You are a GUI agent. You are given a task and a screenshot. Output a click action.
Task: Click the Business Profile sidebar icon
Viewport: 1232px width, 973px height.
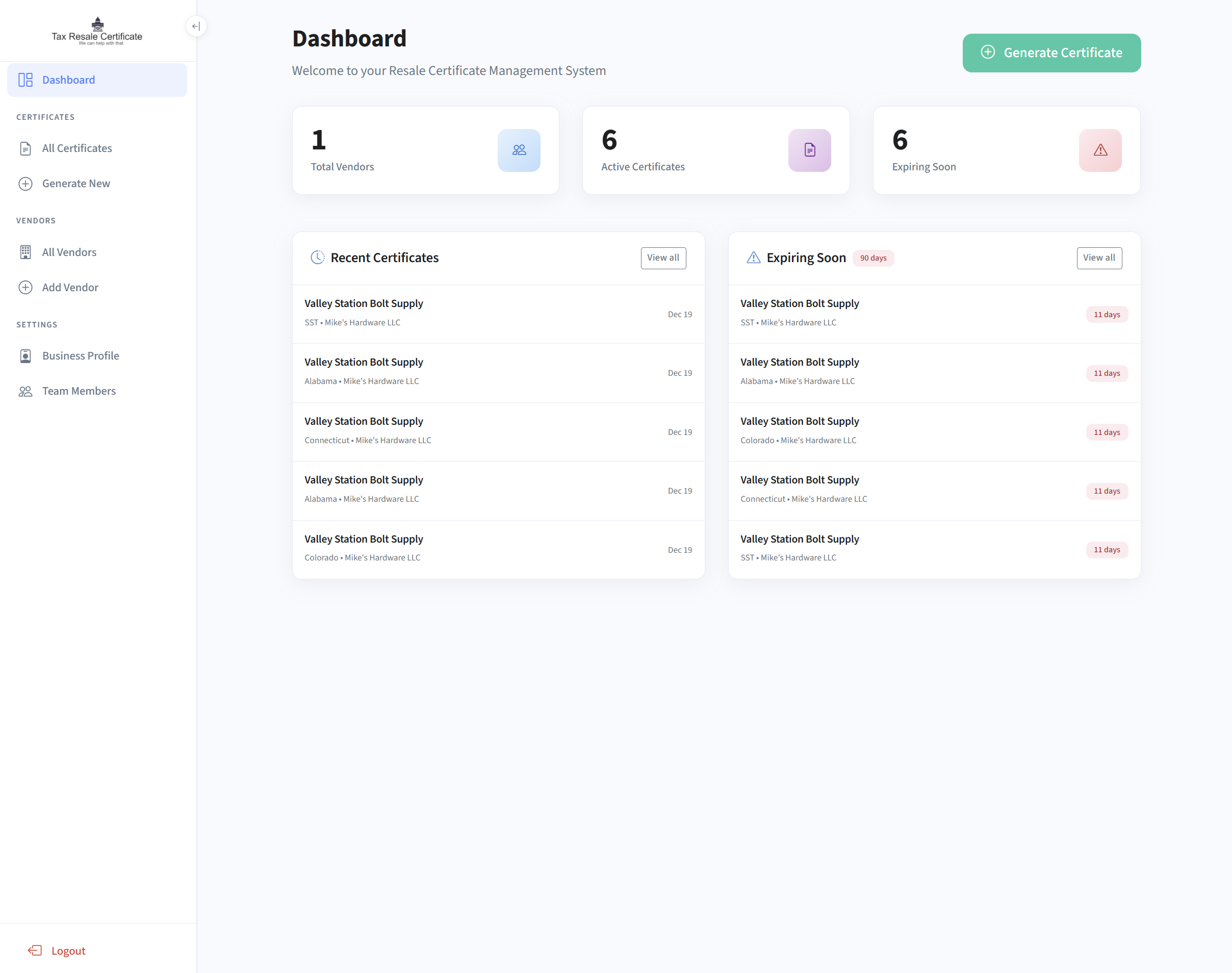[25, 356]
